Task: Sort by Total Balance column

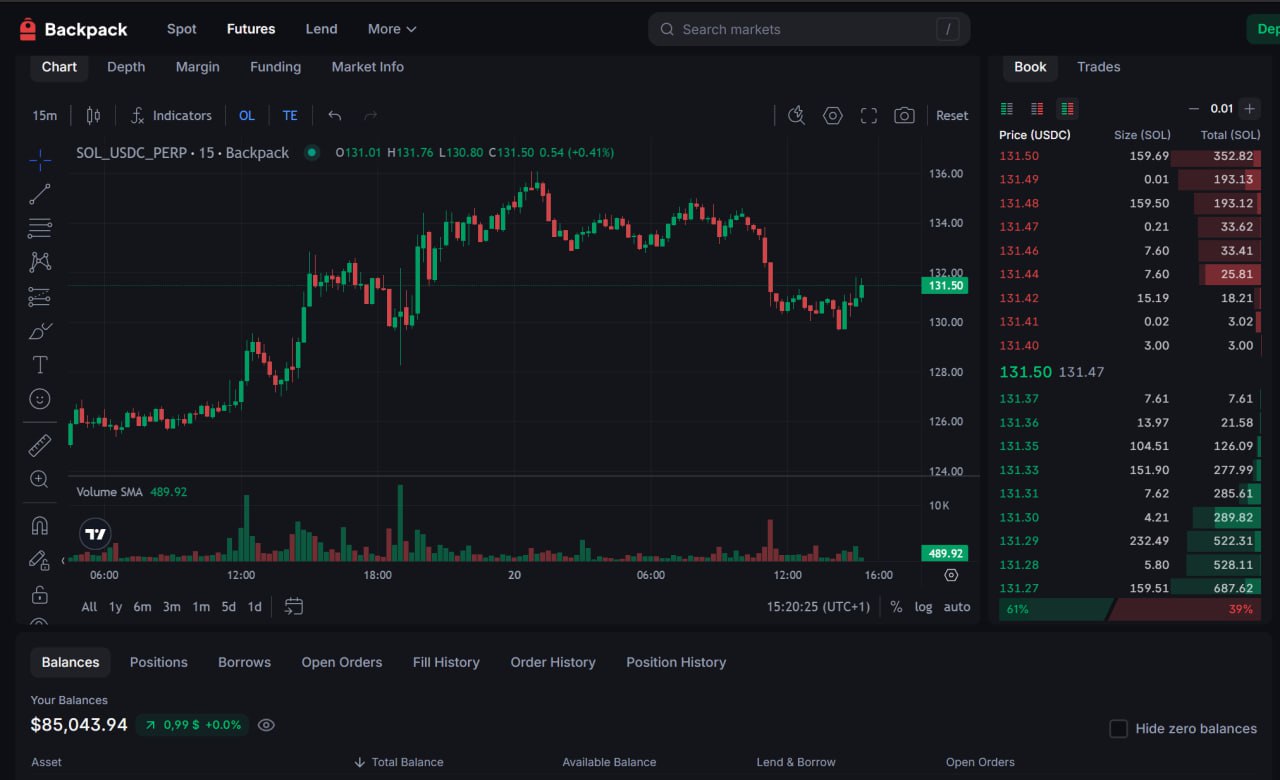Action: tap(399, 762)
